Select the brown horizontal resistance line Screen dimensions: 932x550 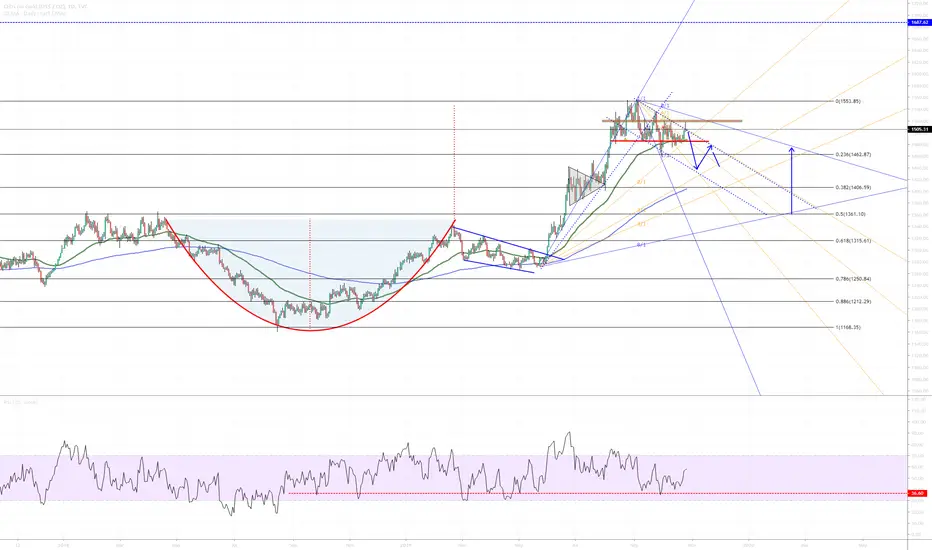tap(672, 121)
